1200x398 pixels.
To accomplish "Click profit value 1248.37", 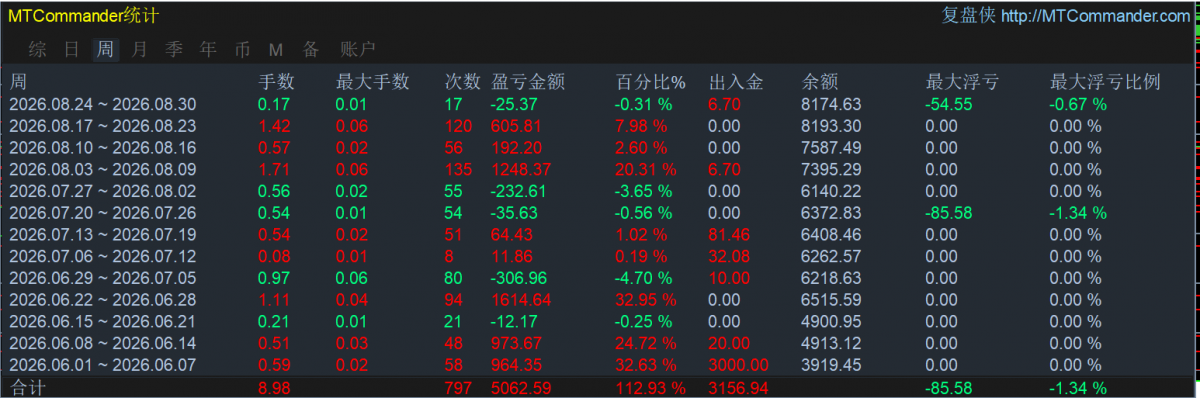I will point(521,169).
